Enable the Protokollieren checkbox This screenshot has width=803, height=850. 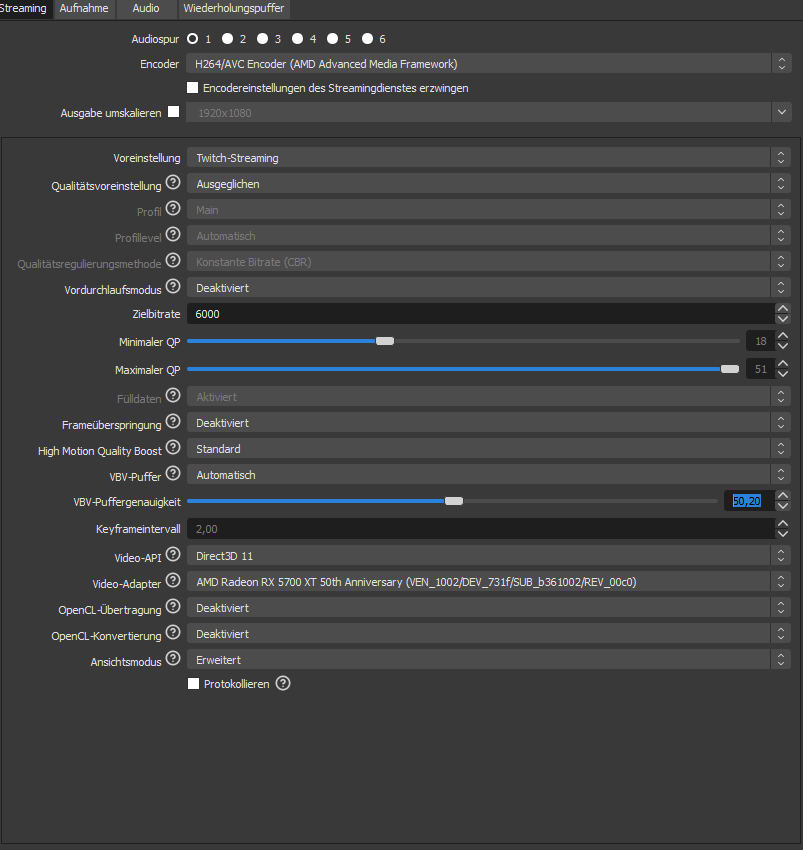click(194, 684)
